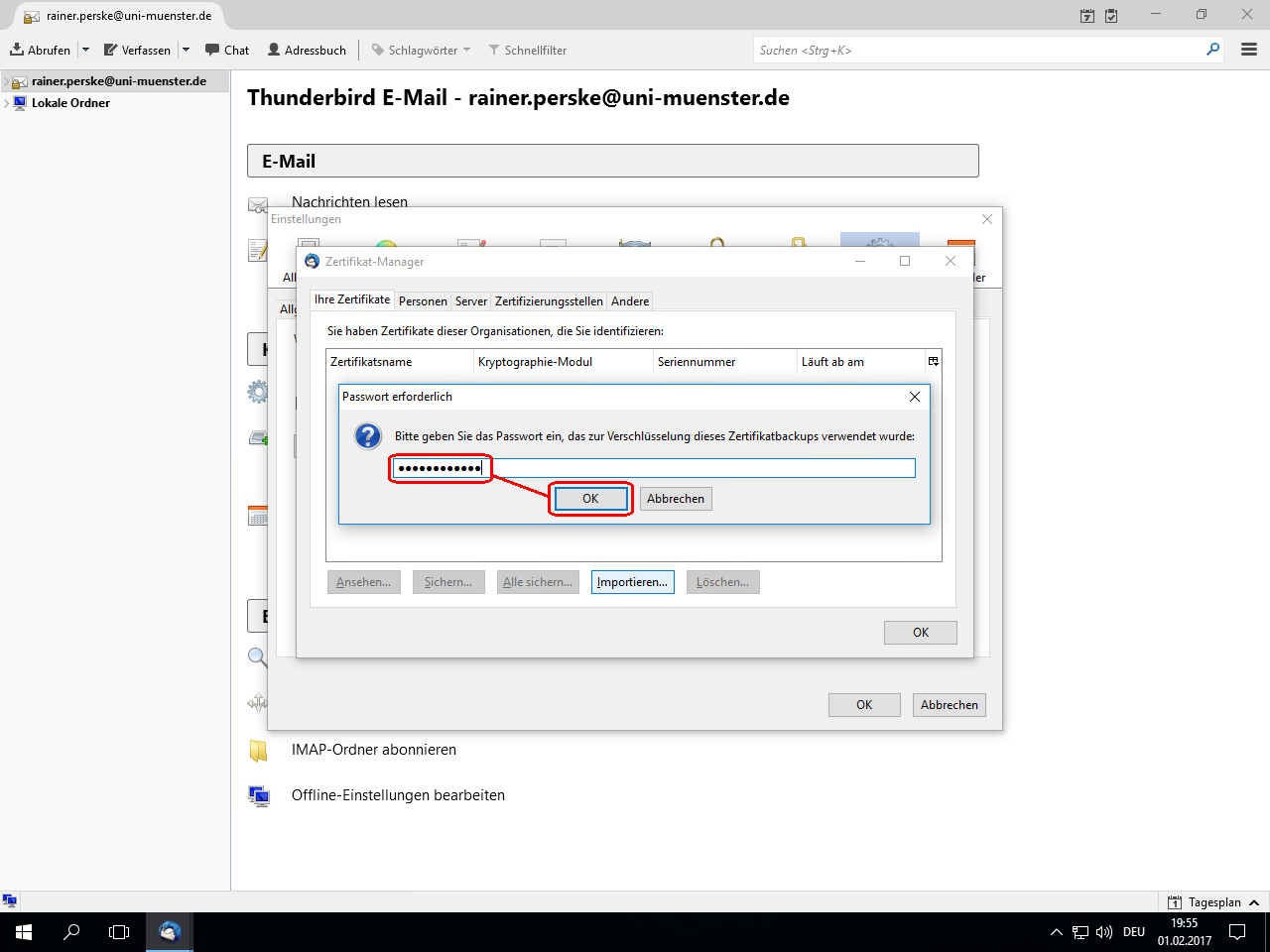Expand the Tagesplan pane in status bar
The width and height of the screenshot is (1270, 952).
click(x=1254, y=902)
